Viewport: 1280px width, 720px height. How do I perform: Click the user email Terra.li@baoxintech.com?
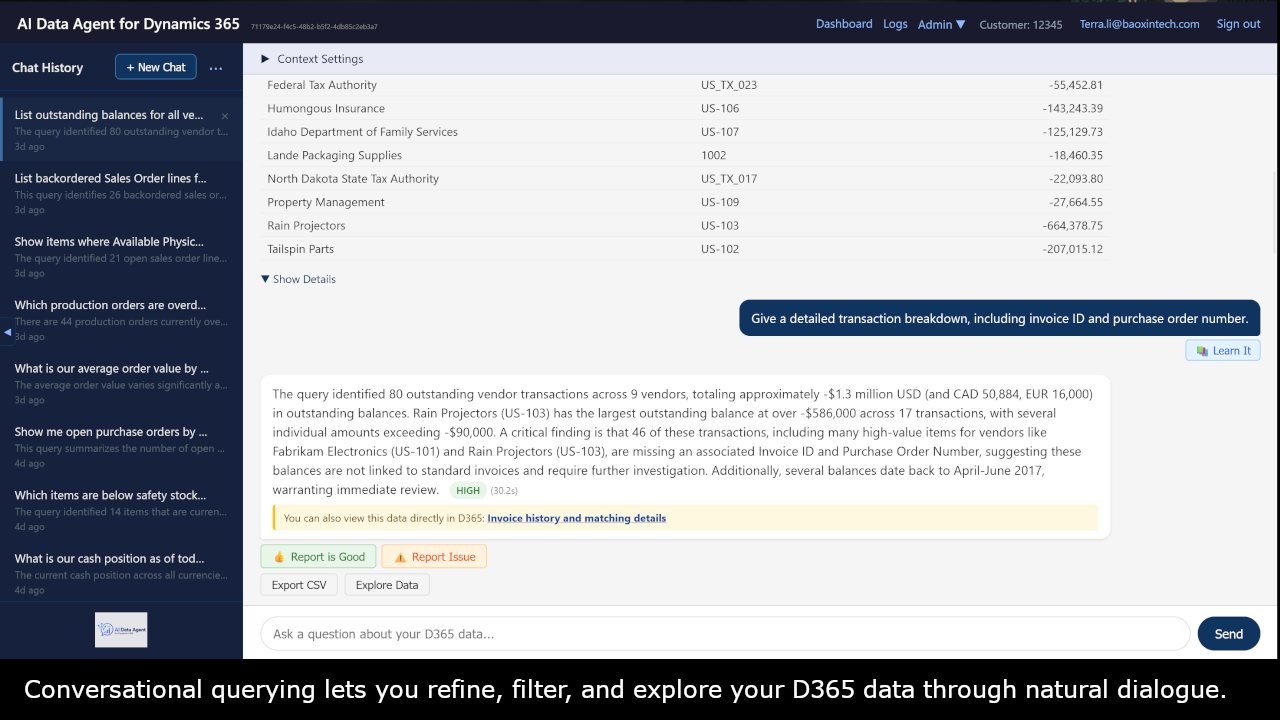1139,24
